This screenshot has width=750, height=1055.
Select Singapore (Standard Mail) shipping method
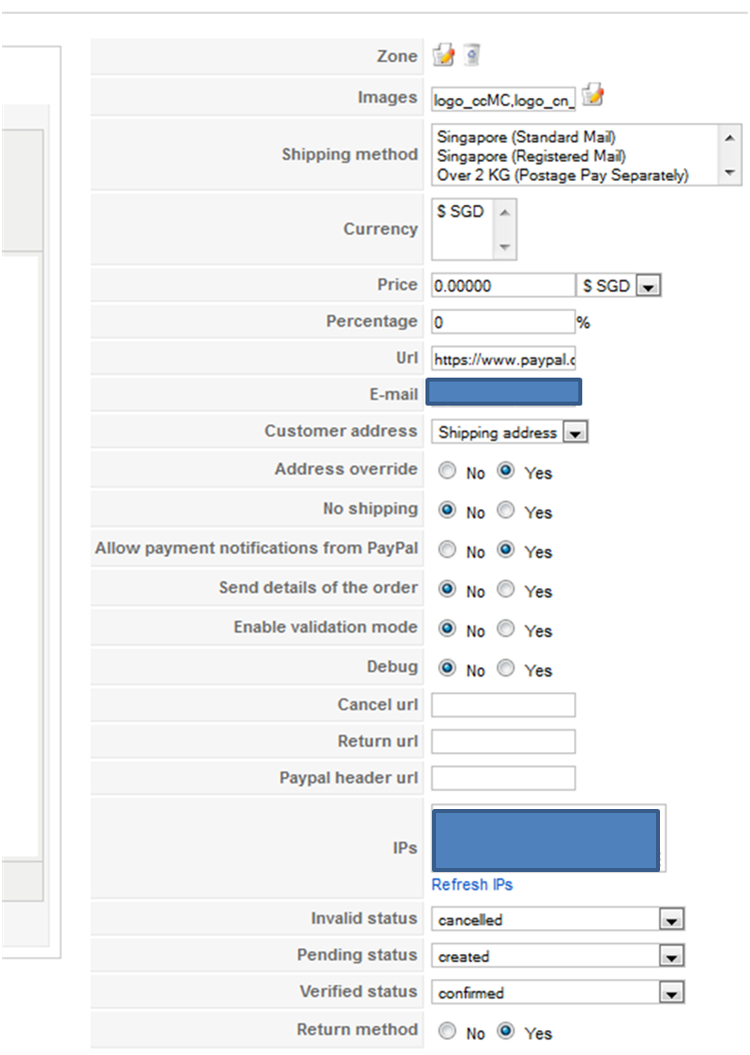tap(526, 137)
